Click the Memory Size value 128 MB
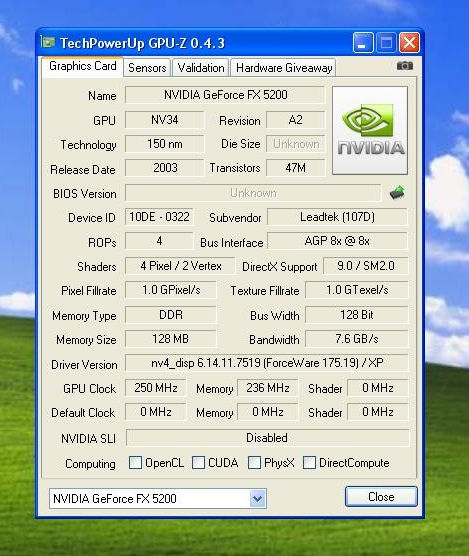The image size is (469, 556). 171,339
